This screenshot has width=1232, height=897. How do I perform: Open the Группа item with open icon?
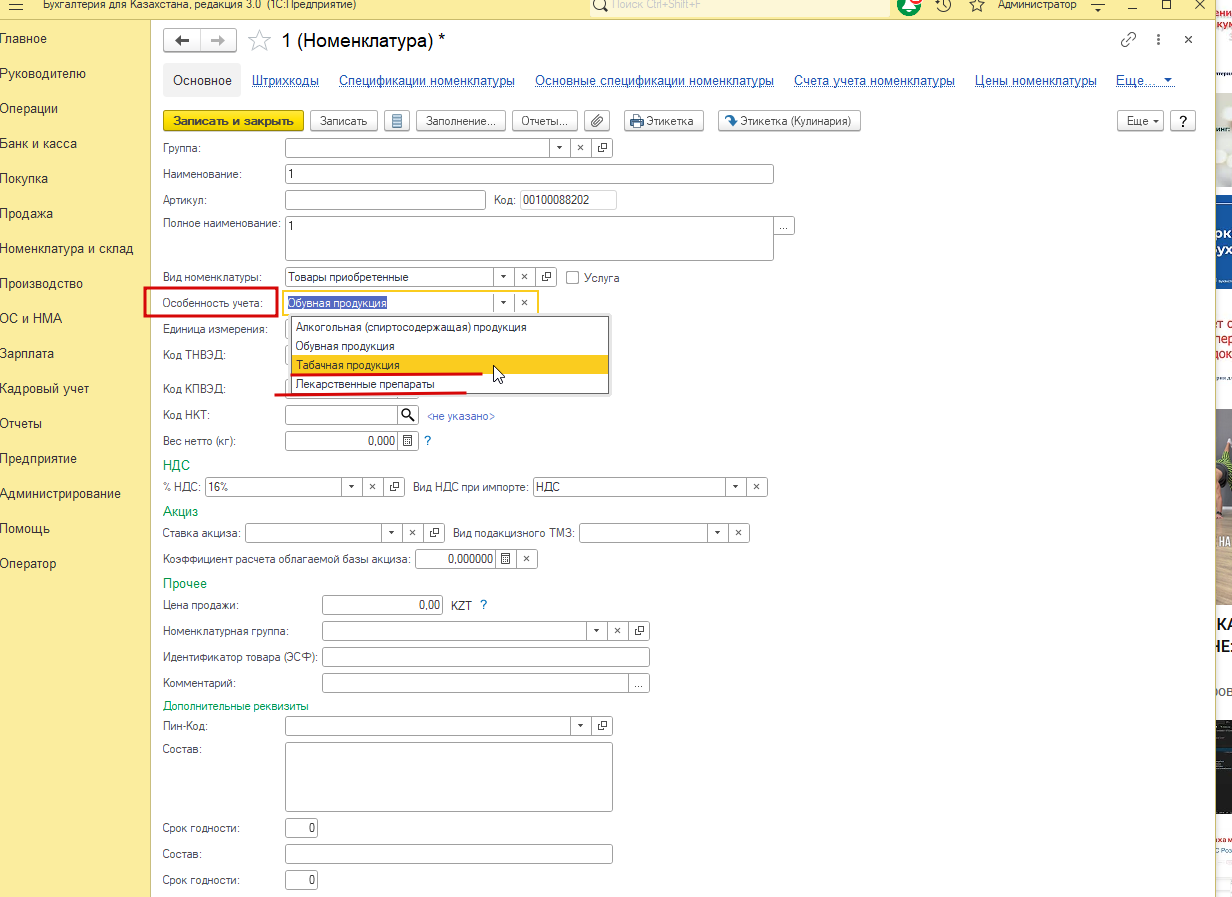602,148
